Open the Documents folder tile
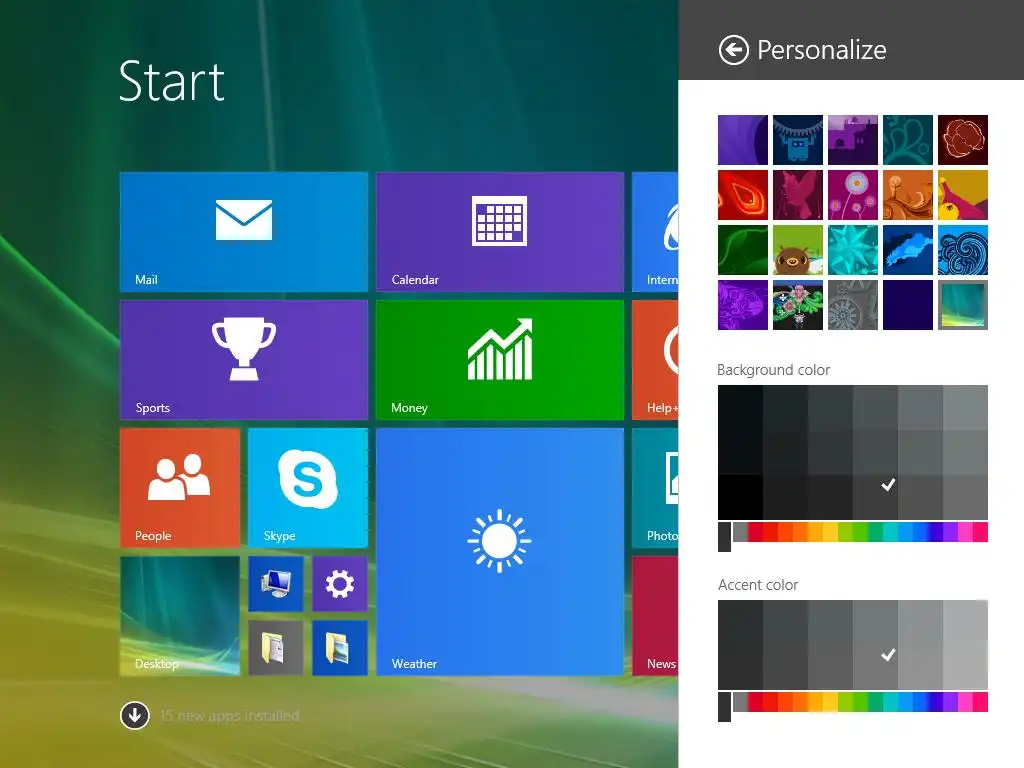 (x=276, y=648)
